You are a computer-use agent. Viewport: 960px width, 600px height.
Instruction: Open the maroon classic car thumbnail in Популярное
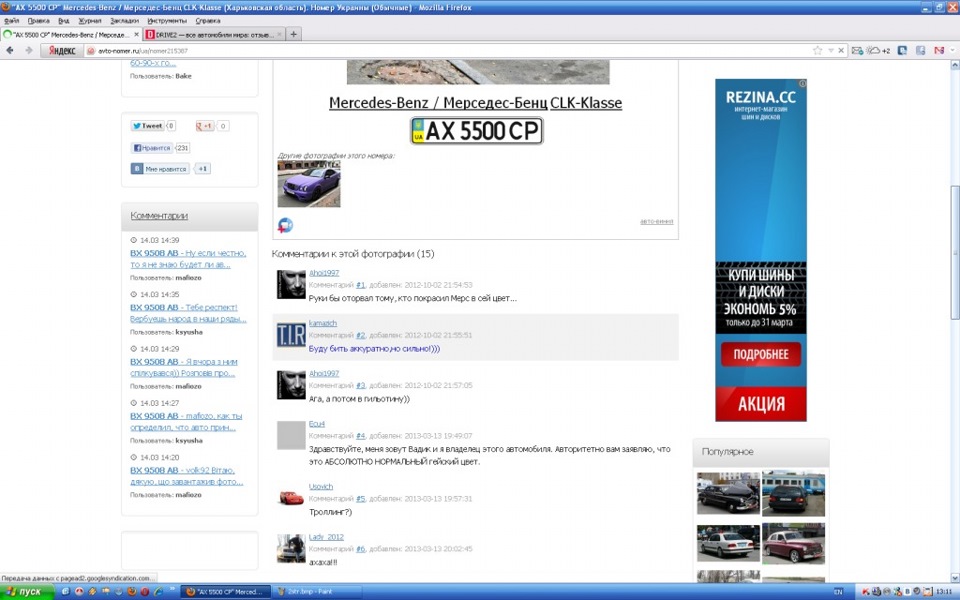[793, 543]
